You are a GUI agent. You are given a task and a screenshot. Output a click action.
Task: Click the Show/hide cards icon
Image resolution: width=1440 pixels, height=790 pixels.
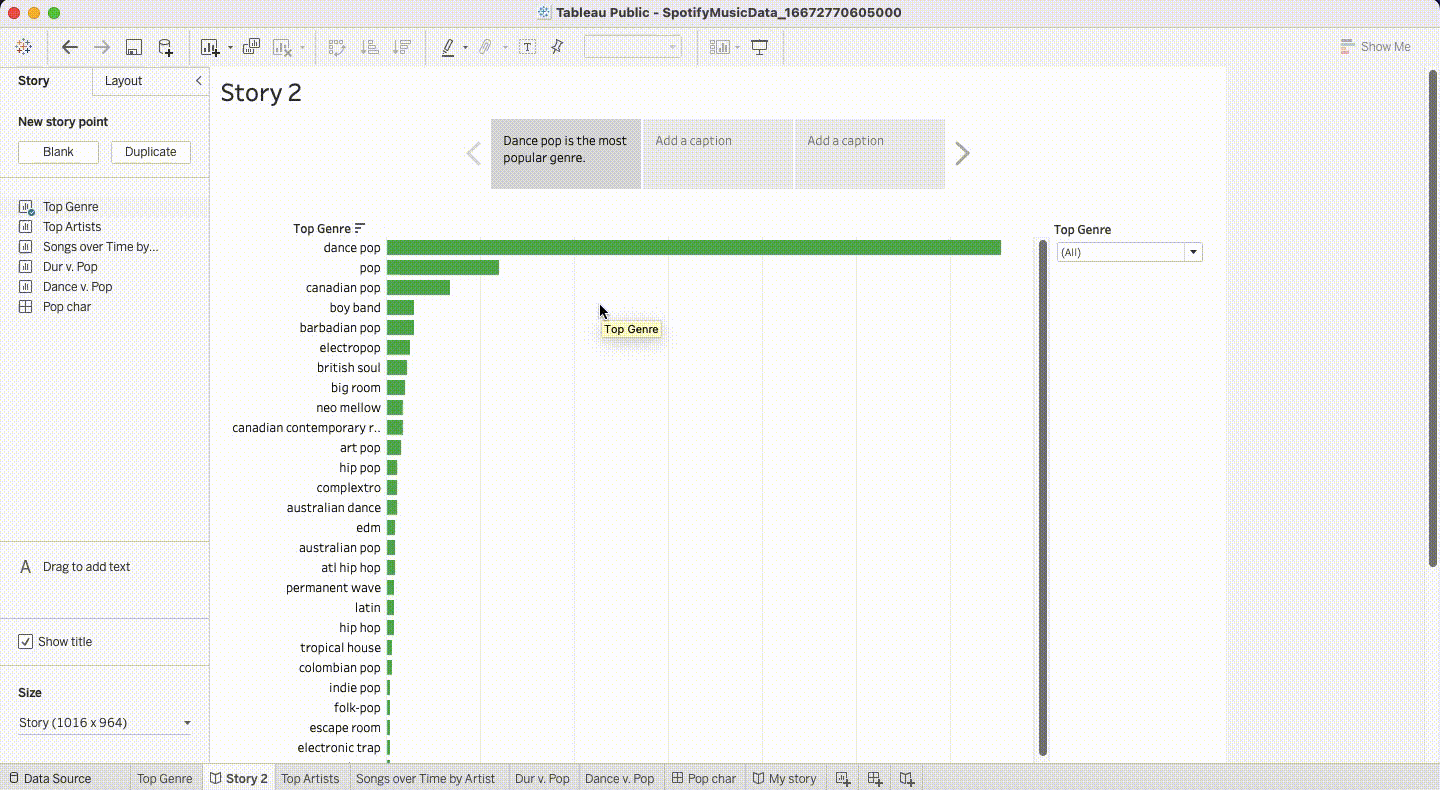point(720,47)
